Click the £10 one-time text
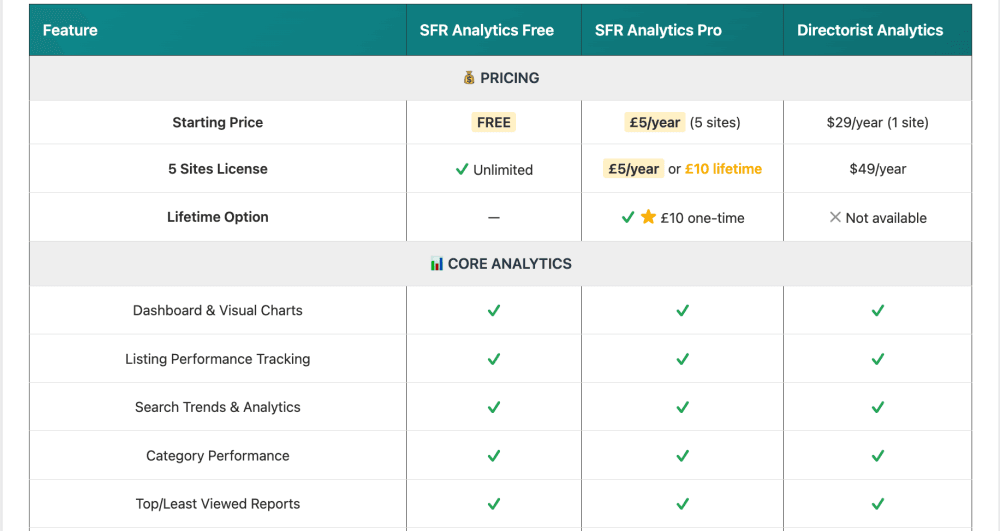The height and width of the screenshot is (531, 1000). coord(702,218)
